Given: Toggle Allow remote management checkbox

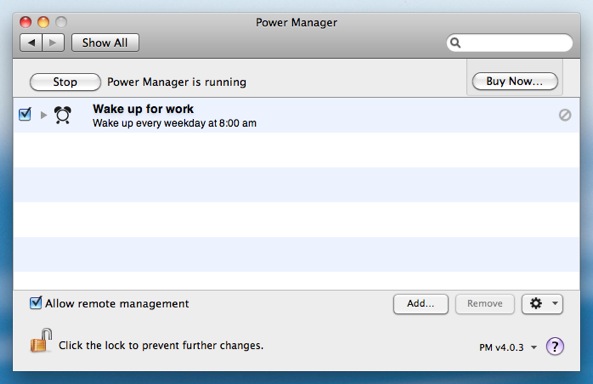Looking at the screenshot, I should pyautogui.click(x=36, y=303).
